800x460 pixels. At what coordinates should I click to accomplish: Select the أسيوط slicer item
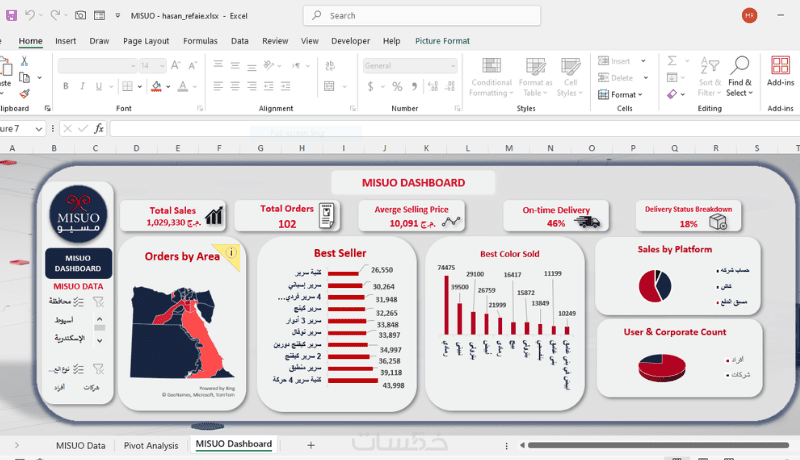64,320
